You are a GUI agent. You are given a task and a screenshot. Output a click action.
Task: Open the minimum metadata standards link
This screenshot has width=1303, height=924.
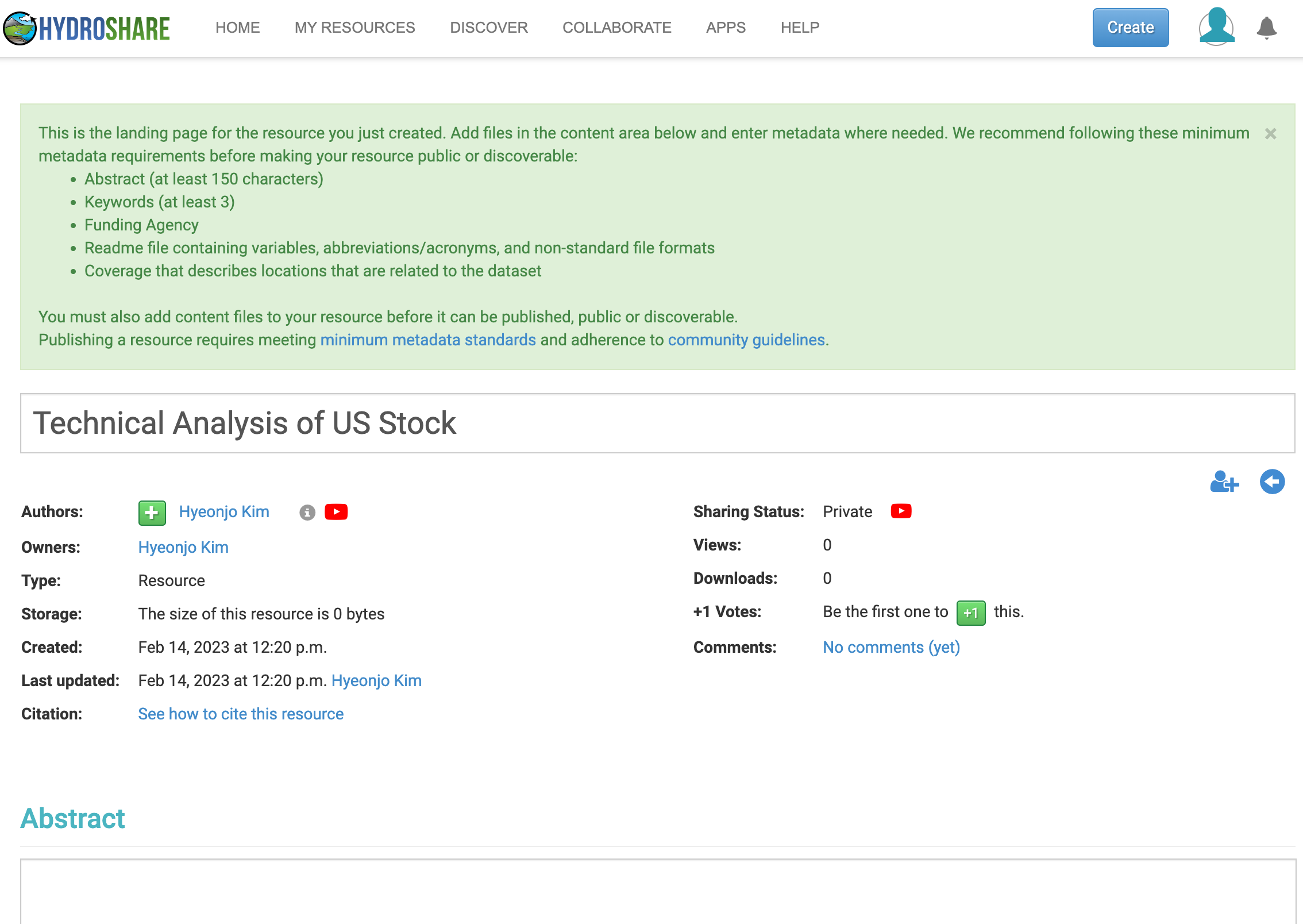tap(428, 340)
